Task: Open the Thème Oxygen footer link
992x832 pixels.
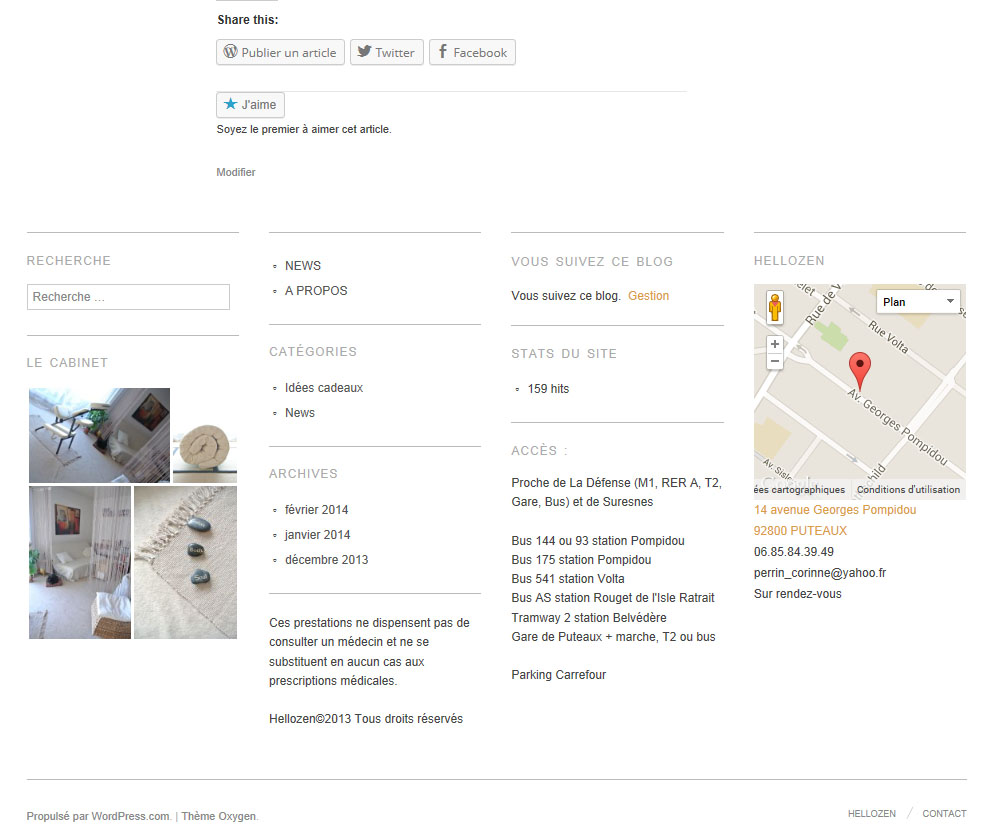Action: [219, 816]
